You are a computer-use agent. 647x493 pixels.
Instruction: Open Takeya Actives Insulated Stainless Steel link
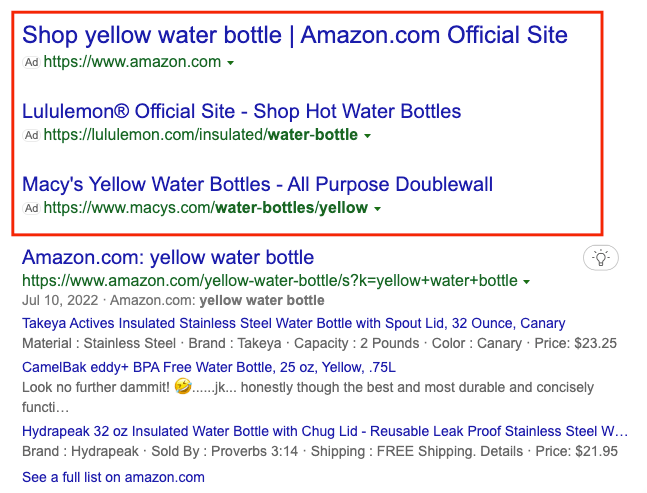pyautogui.click(x=293, y=323)
